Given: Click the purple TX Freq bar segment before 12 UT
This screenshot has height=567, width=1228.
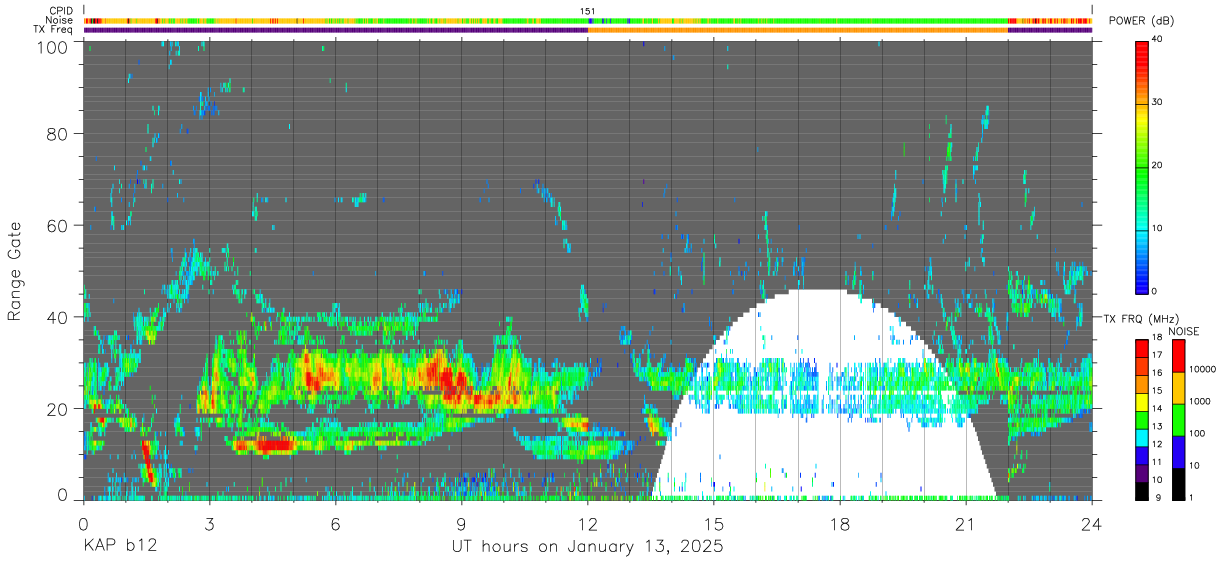Looking at the screenshot, I should (335, 30).
